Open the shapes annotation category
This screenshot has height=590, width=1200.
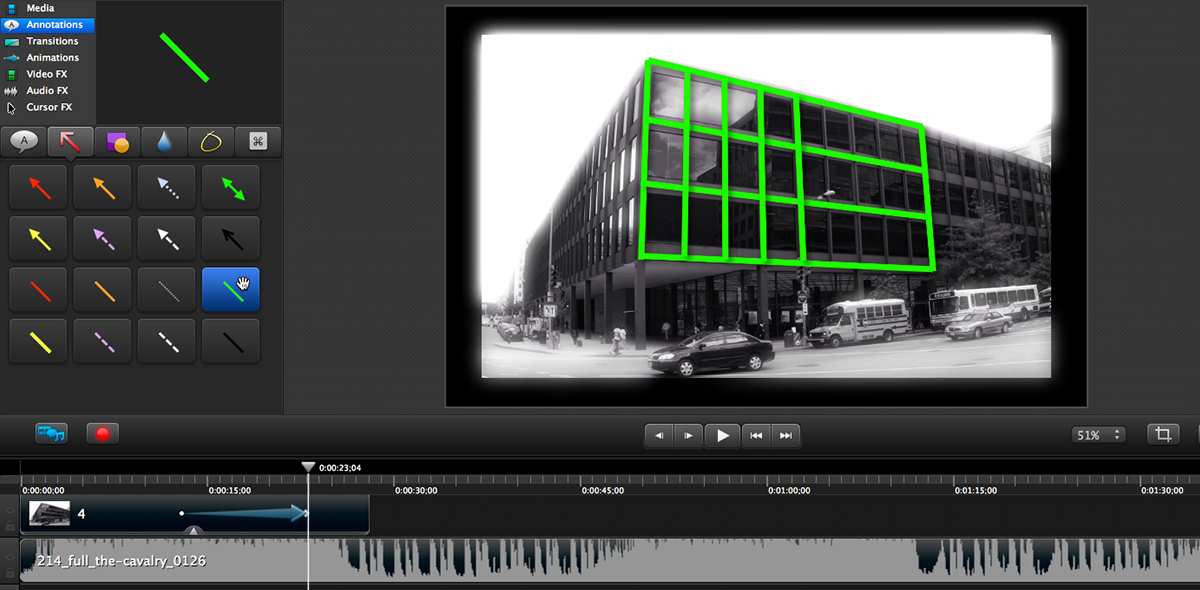118,141
